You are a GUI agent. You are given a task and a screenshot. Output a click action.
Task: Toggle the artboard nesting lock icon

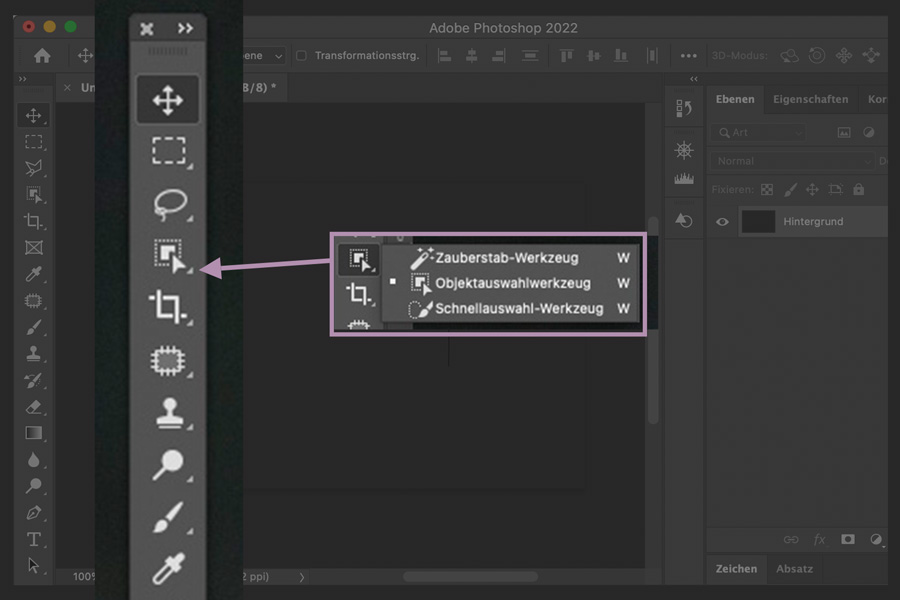pos(836,189)
